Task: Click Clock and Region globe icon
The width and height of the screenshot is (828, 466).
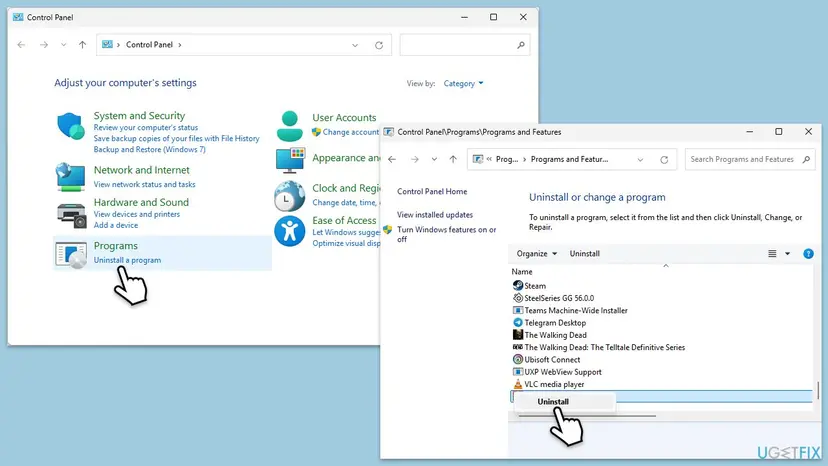Action: point(289,195)
